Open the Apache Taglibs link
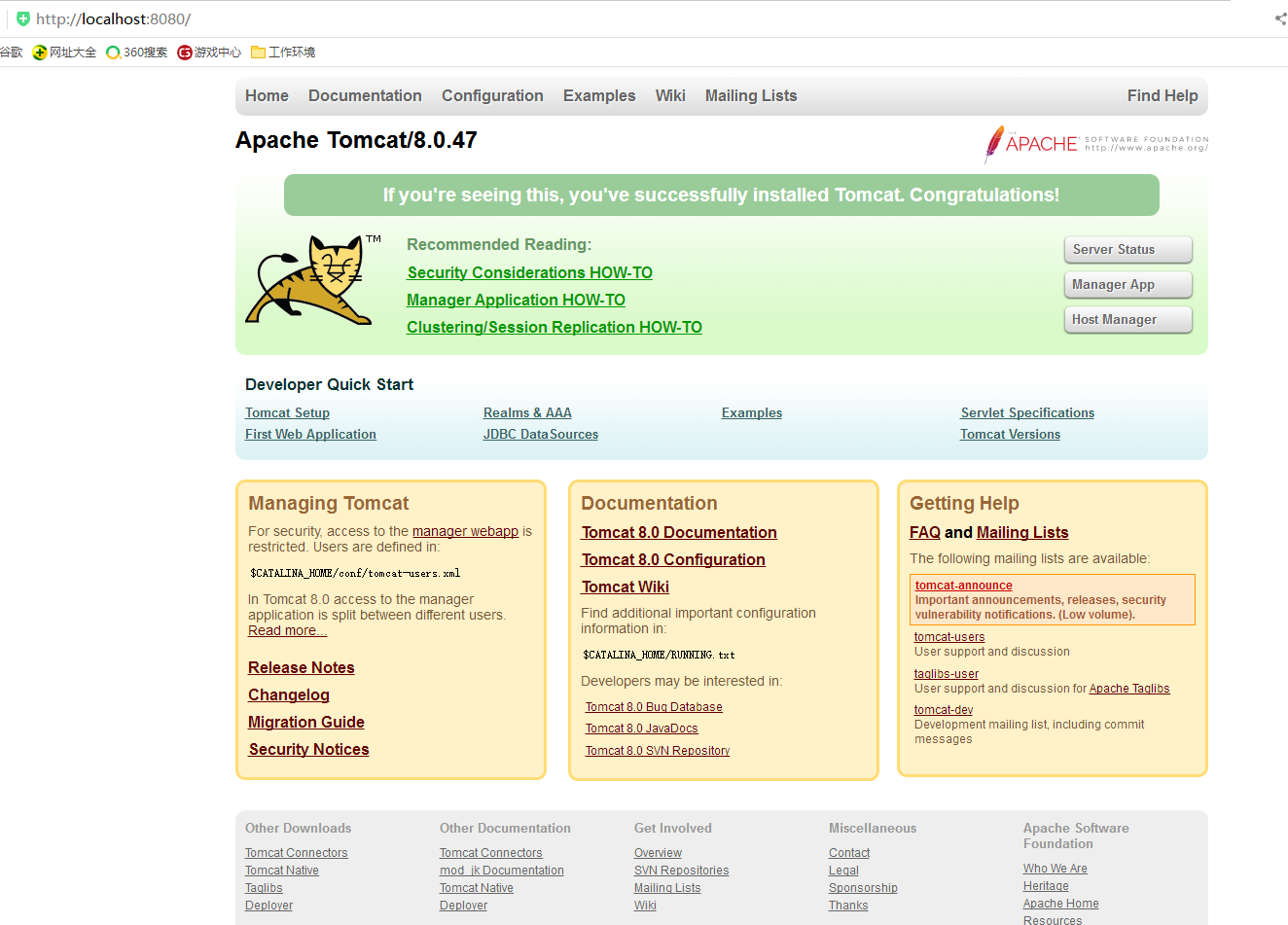The image size is (1288, 925). tap(1129, 689)
